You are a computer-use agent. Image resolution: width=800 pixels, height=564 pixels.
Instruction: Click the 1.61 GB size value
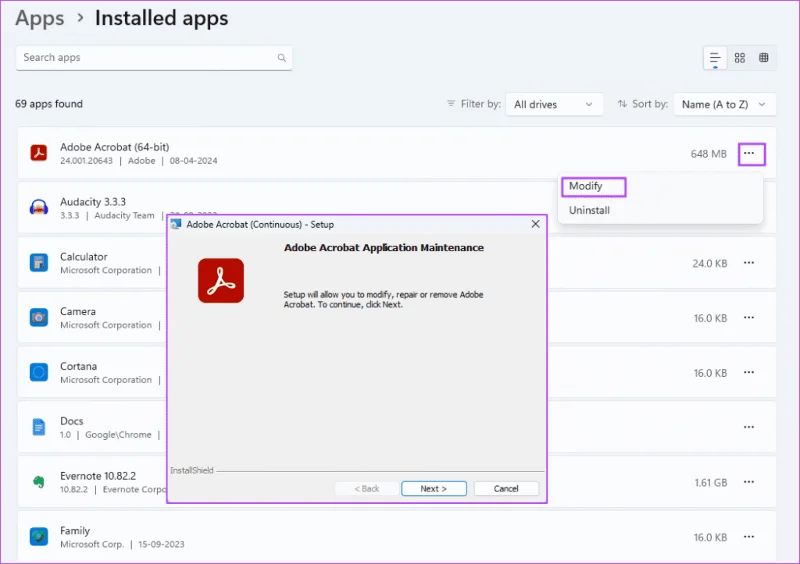pos(711,482)
